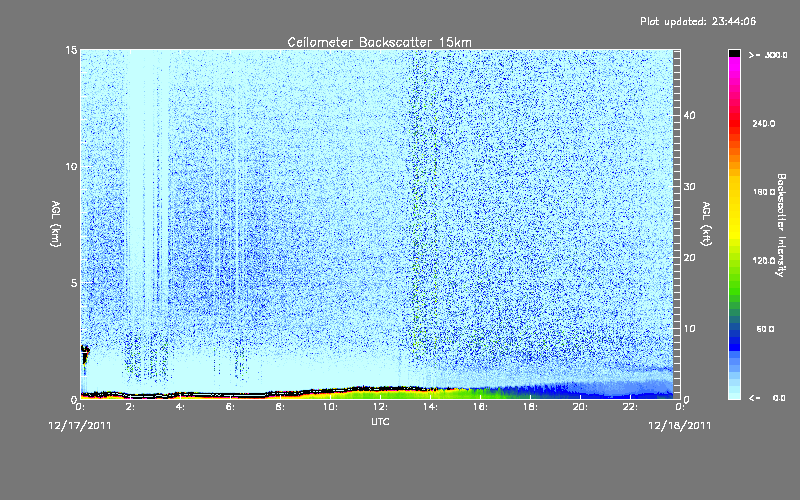Click the "30" kft tick on right axis

tap(689, 186)
